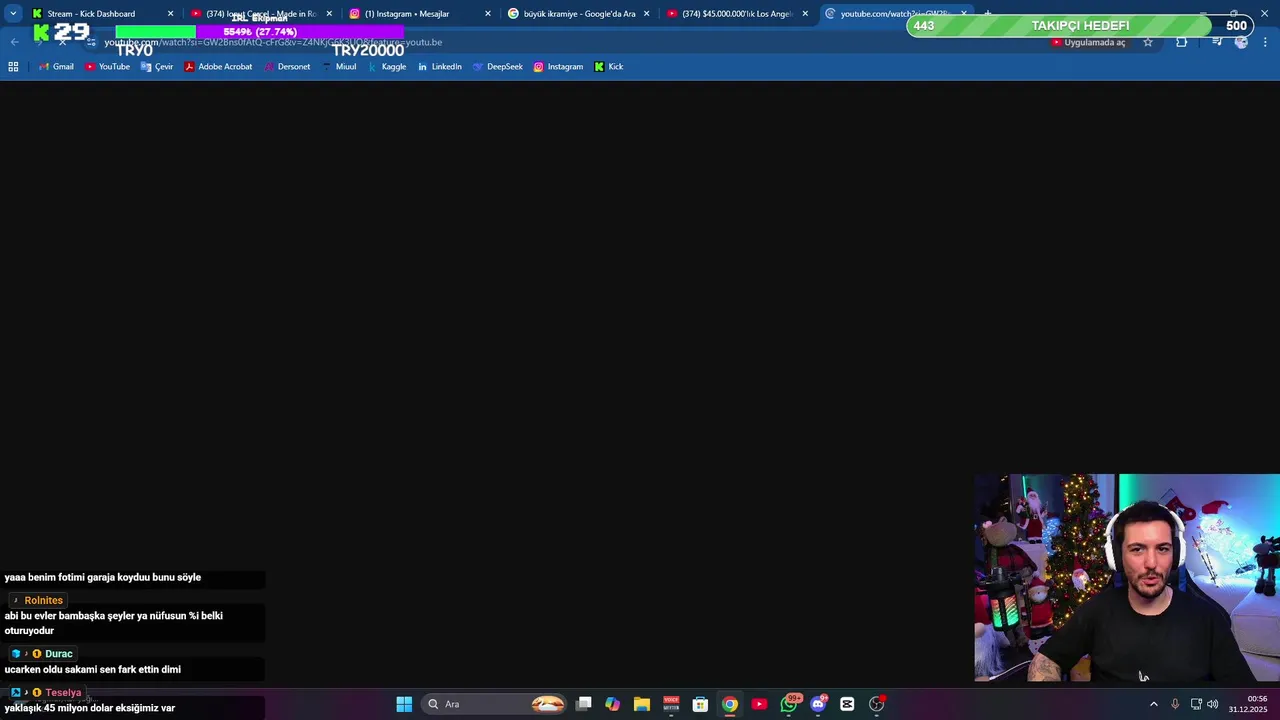Show hidden system tray icons

(1153, 704)
